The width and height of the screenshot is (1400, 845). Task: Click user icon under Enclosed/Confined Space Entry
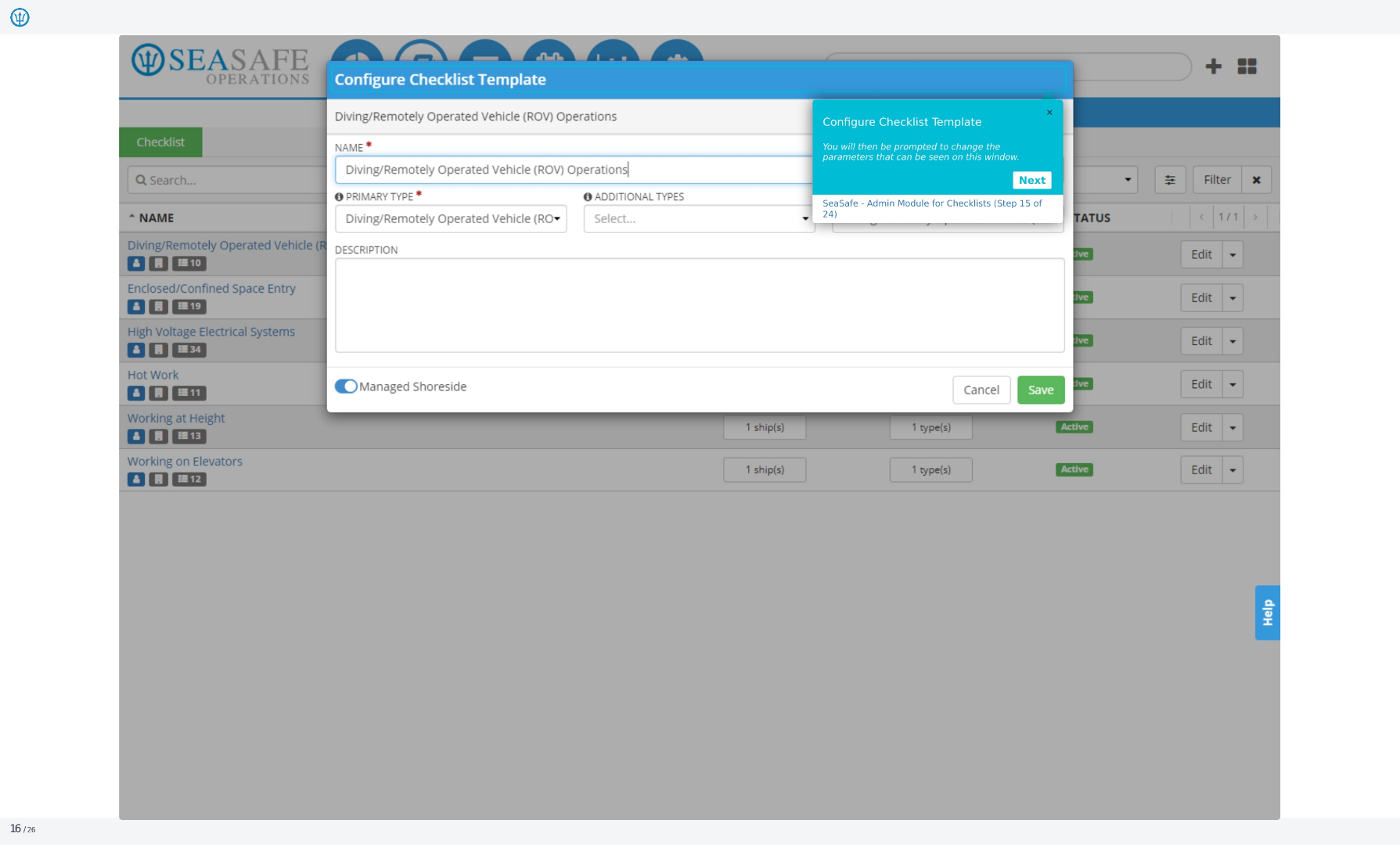[136, 307]
